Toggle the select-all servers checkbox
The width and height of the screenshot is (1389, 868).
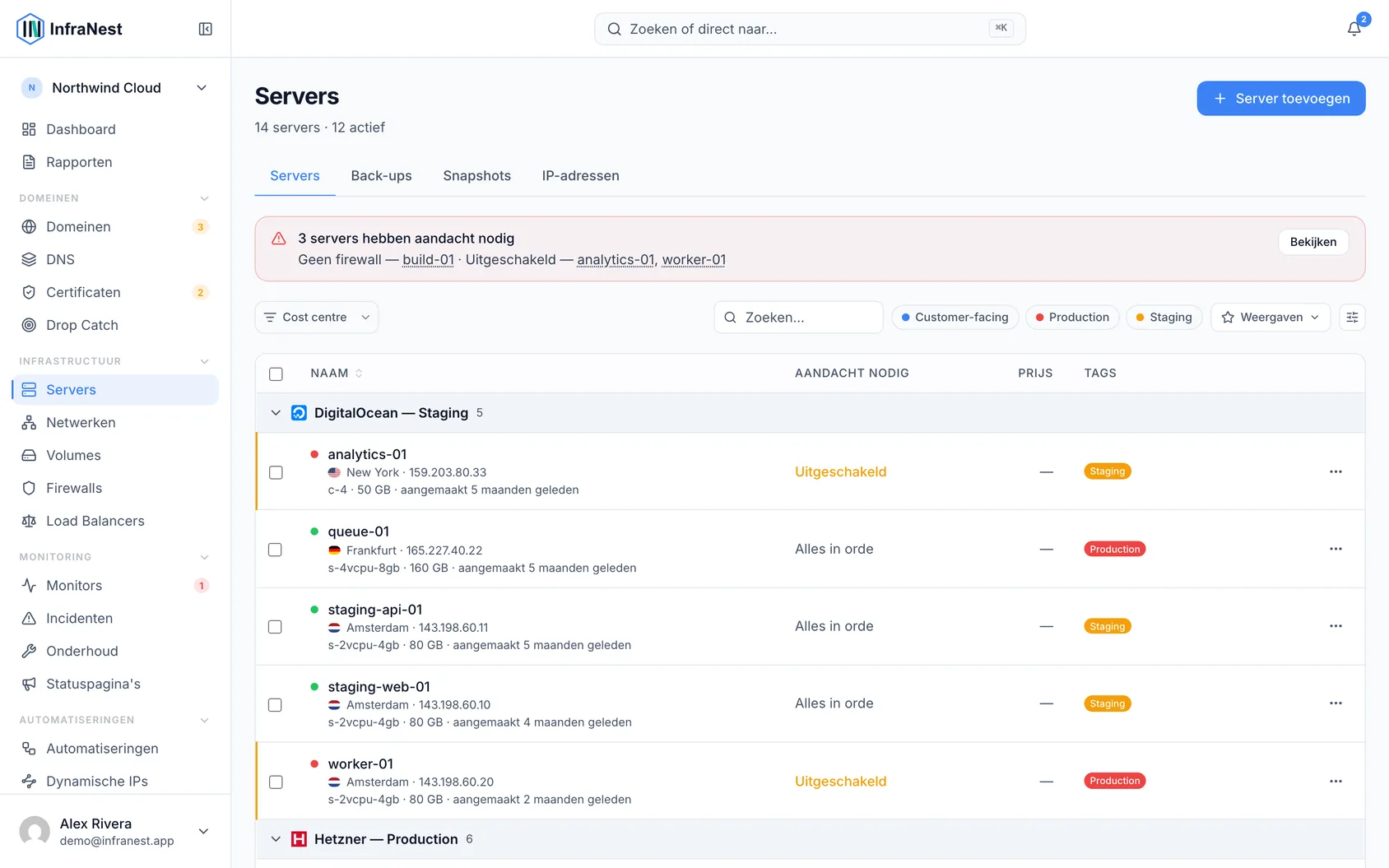276,374
